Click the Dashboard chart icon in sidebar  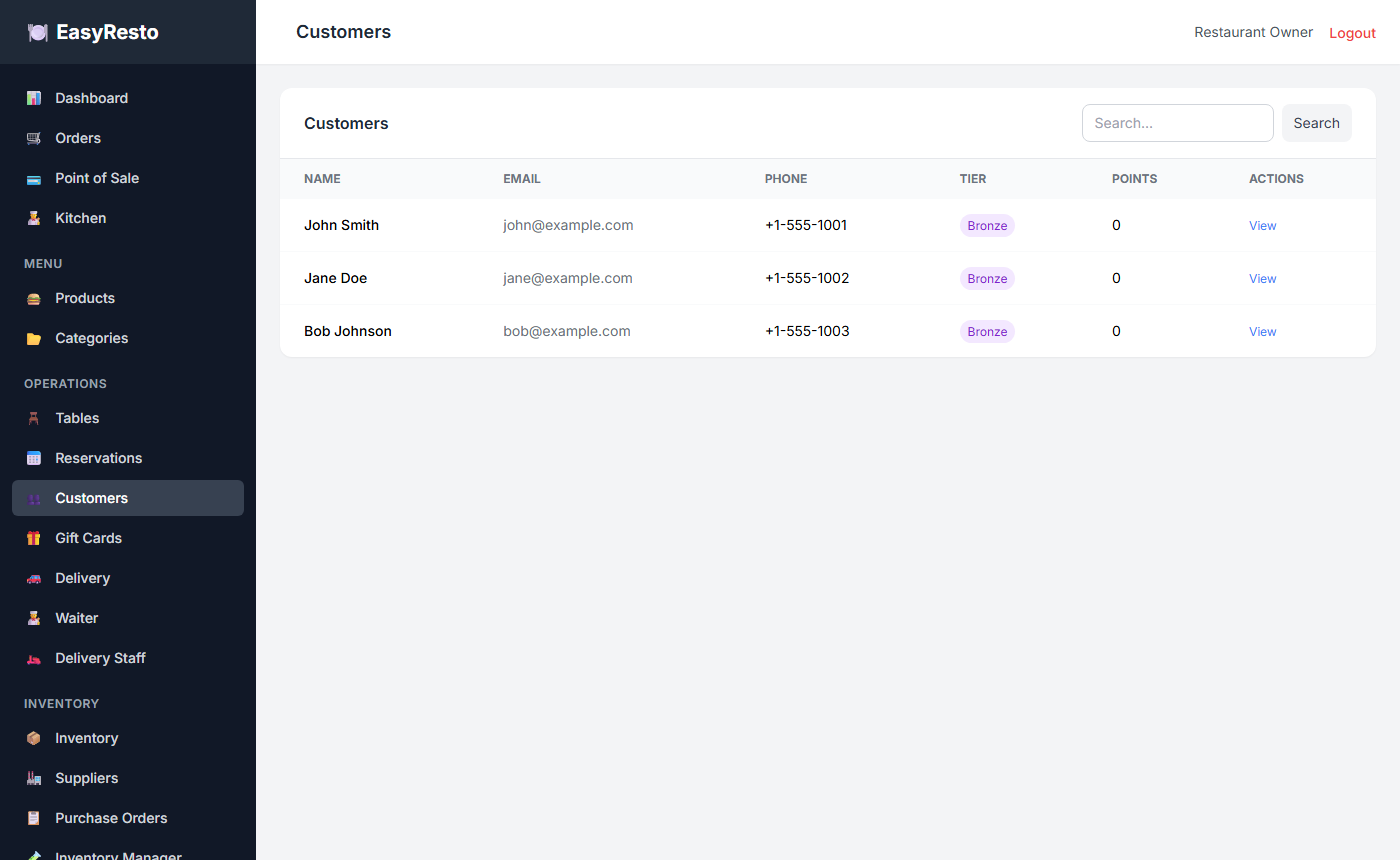(x=34, y=98)
